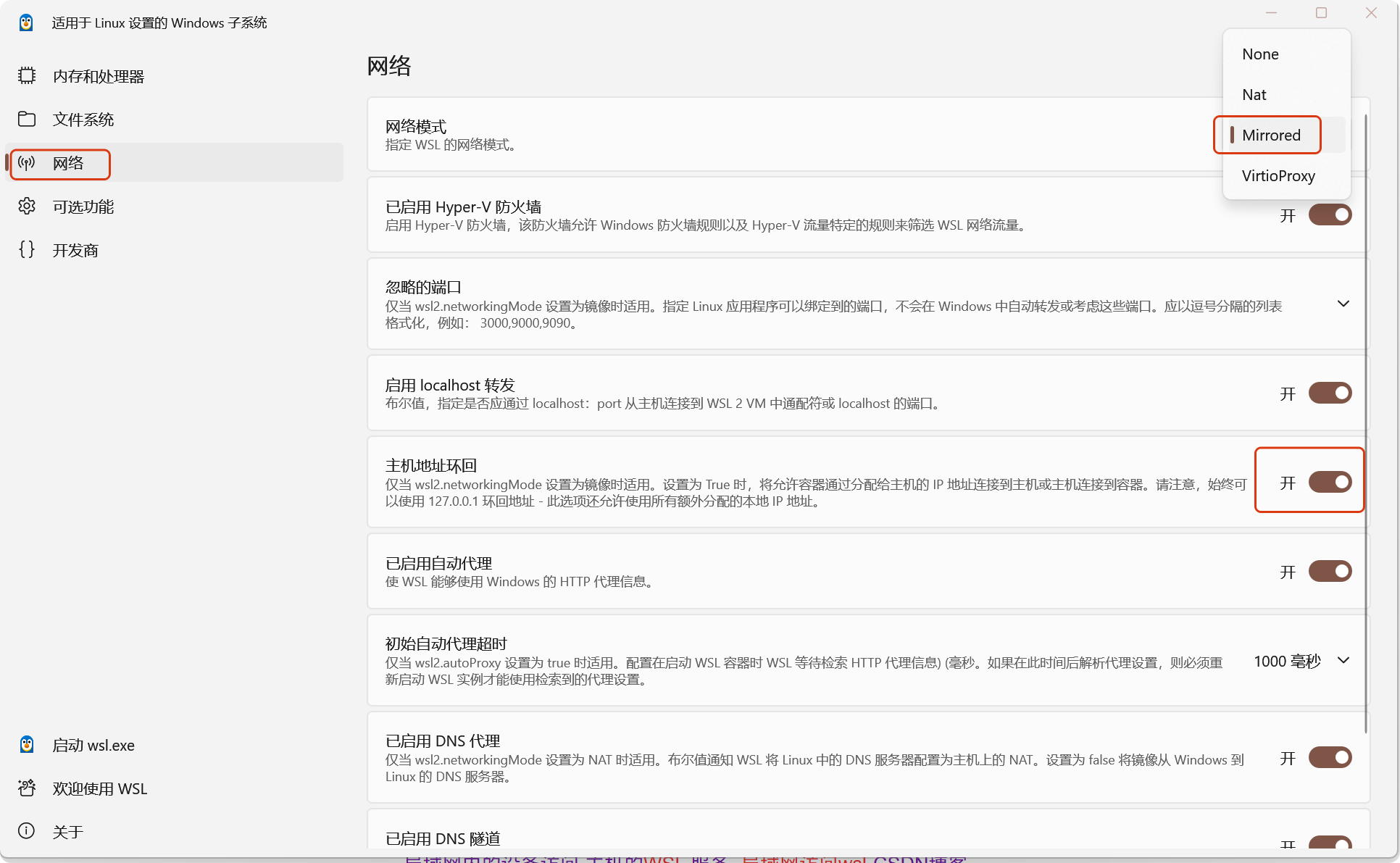Select the 网络 sidebar item

pyautogui.click(x=174, y=163)
